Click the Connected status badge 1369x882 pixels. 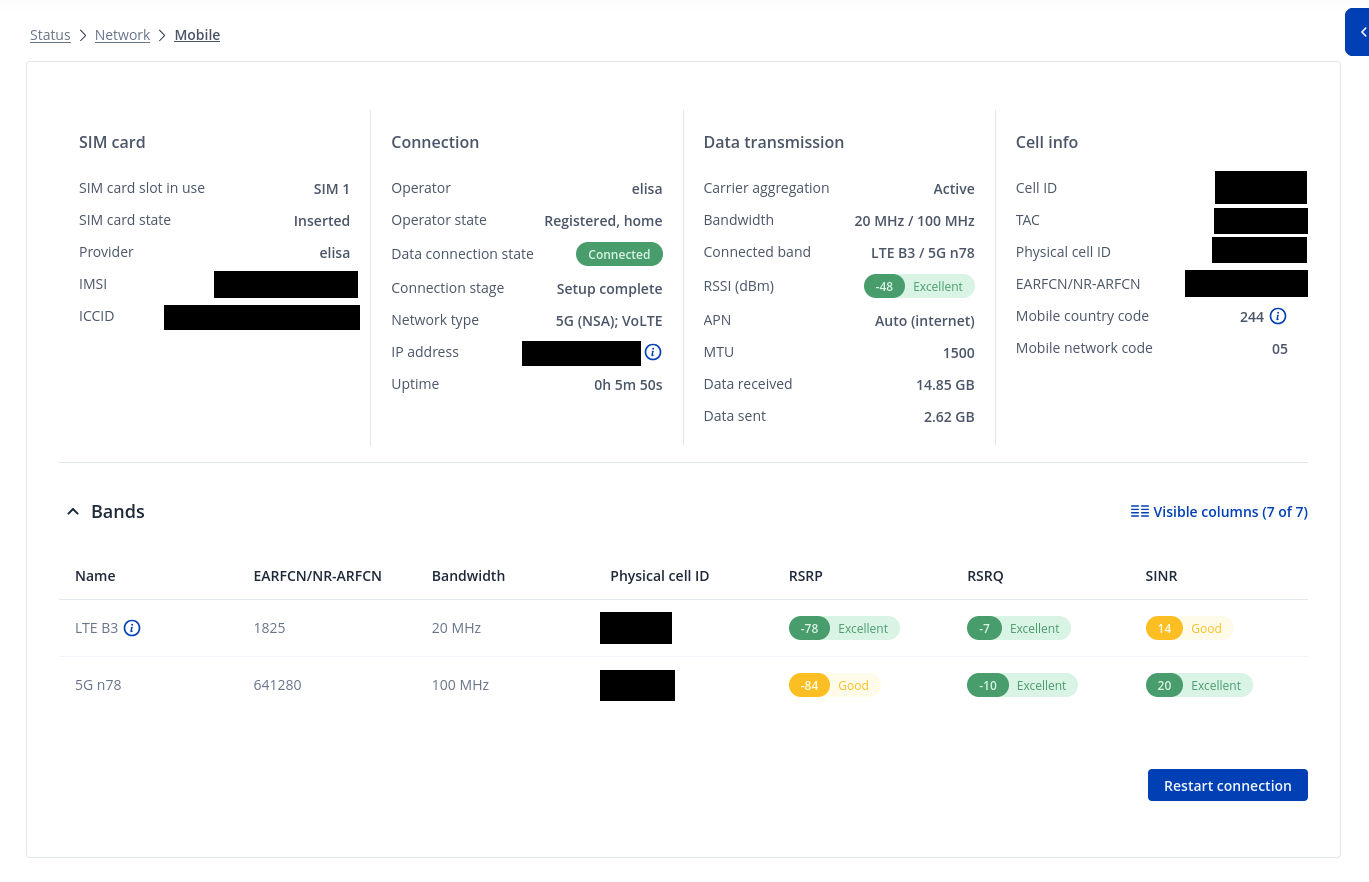619,254
